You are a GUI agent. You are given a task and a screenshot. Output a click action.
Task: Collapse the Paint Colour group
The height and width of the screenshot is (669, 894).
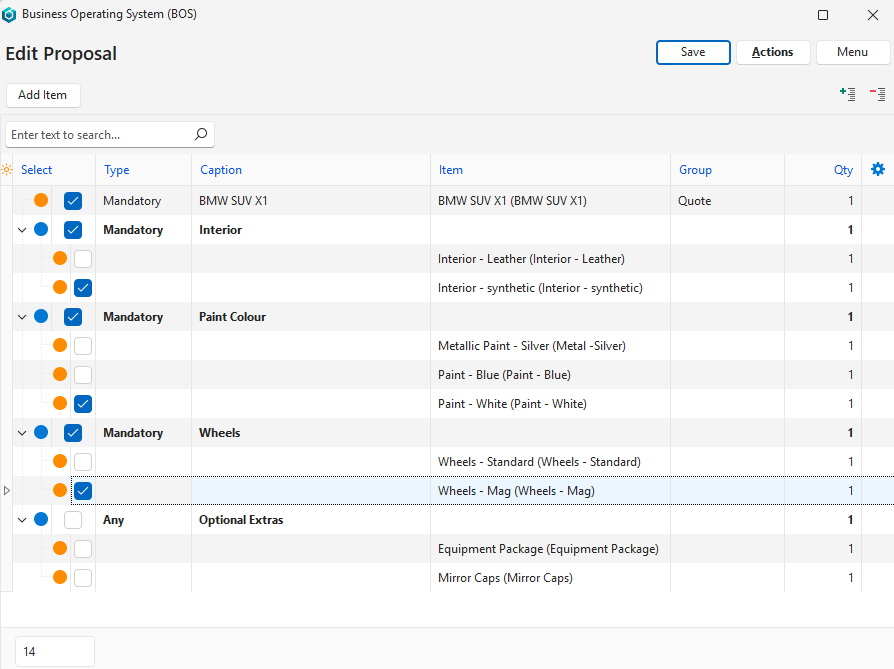pos(22,317)
